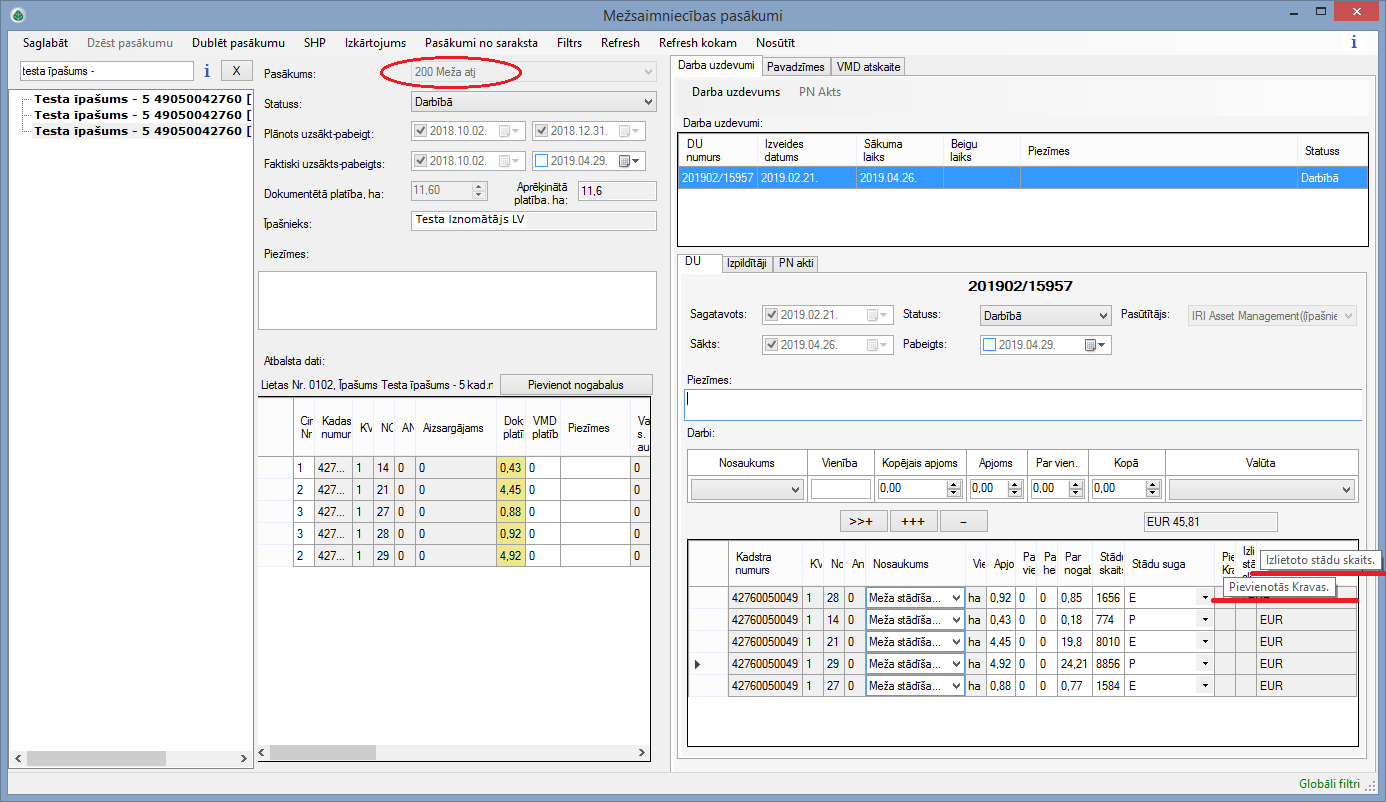Click the info icon at menu bar's right end
This screenshot has height=802, width=1386.
coord(1354,43)
